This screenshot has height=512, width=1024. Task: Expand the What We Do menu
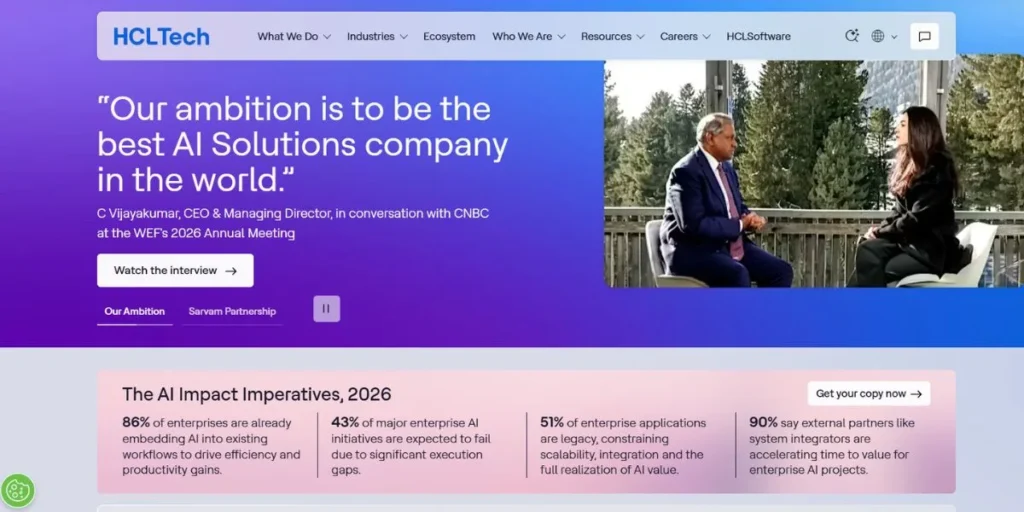click(294, 37)
